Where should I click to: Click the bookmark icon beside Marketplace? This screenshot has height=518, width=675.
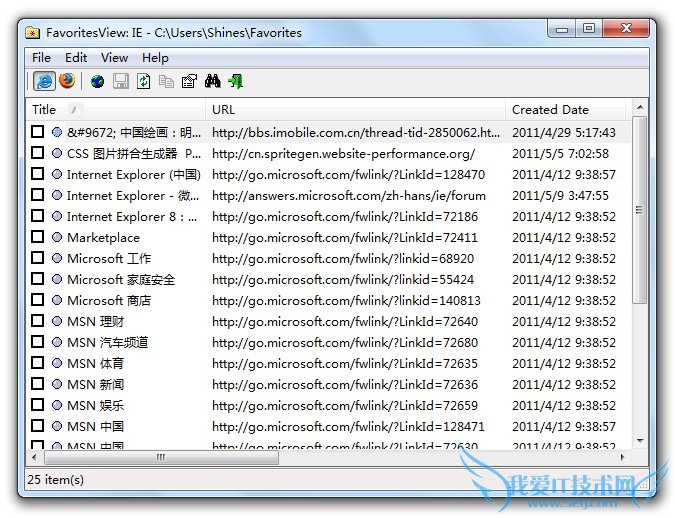point(57,237)
